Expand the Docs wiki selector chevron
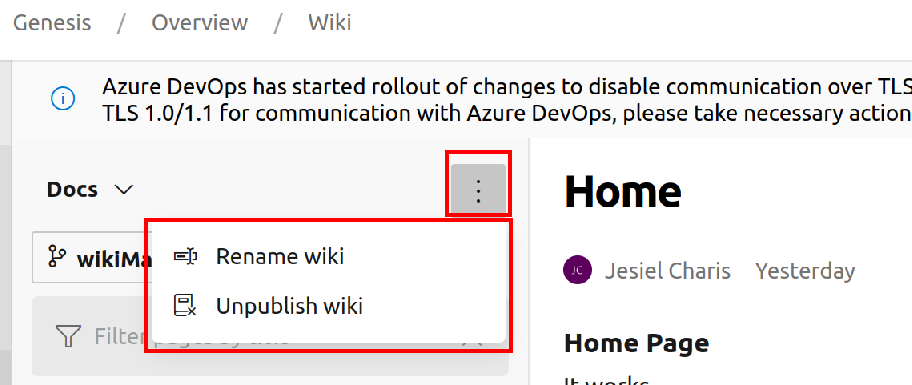 pos(124,190)
